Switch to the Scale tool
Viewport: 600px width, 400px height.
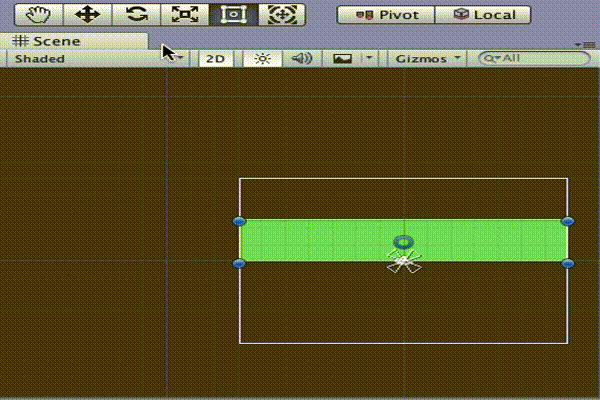(x=185, y=15)
